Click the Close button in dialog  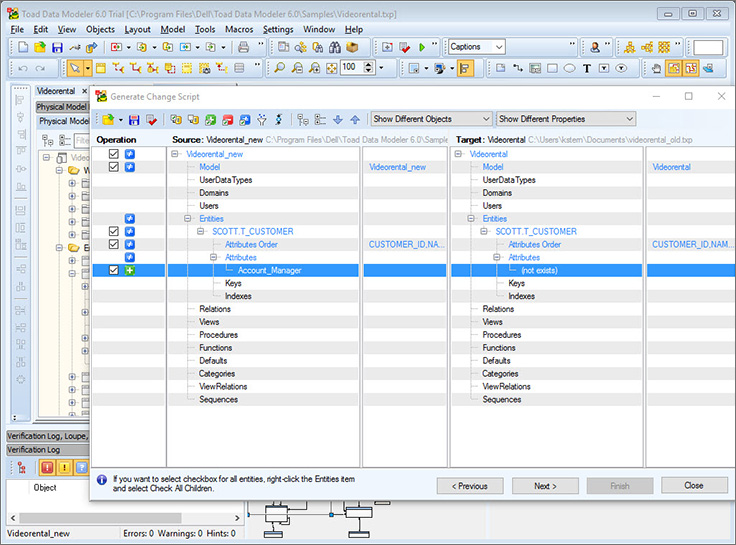click(694, 485)
